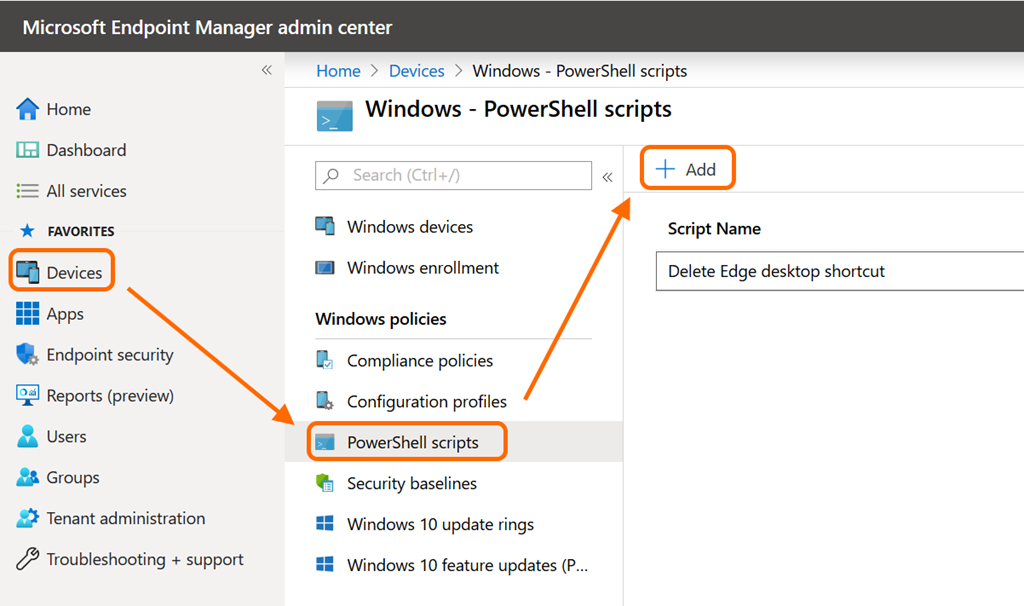This screenshot has width=1024, height=606.
Task: Open the Delete Edge desktop shortcut script
Action: pos(776,271)
